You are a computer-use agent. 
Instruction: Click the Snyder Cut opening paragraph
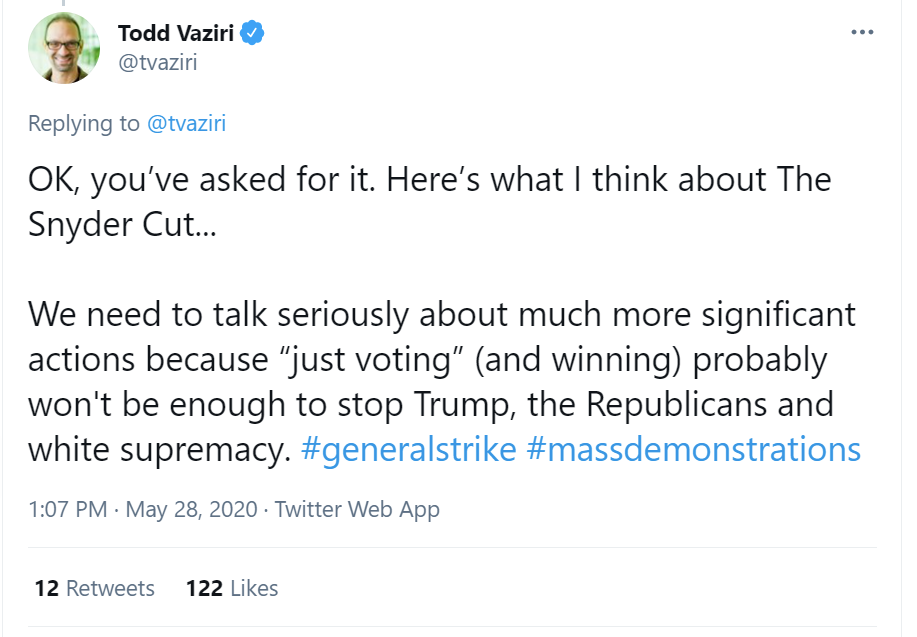[x=430, y=202]
